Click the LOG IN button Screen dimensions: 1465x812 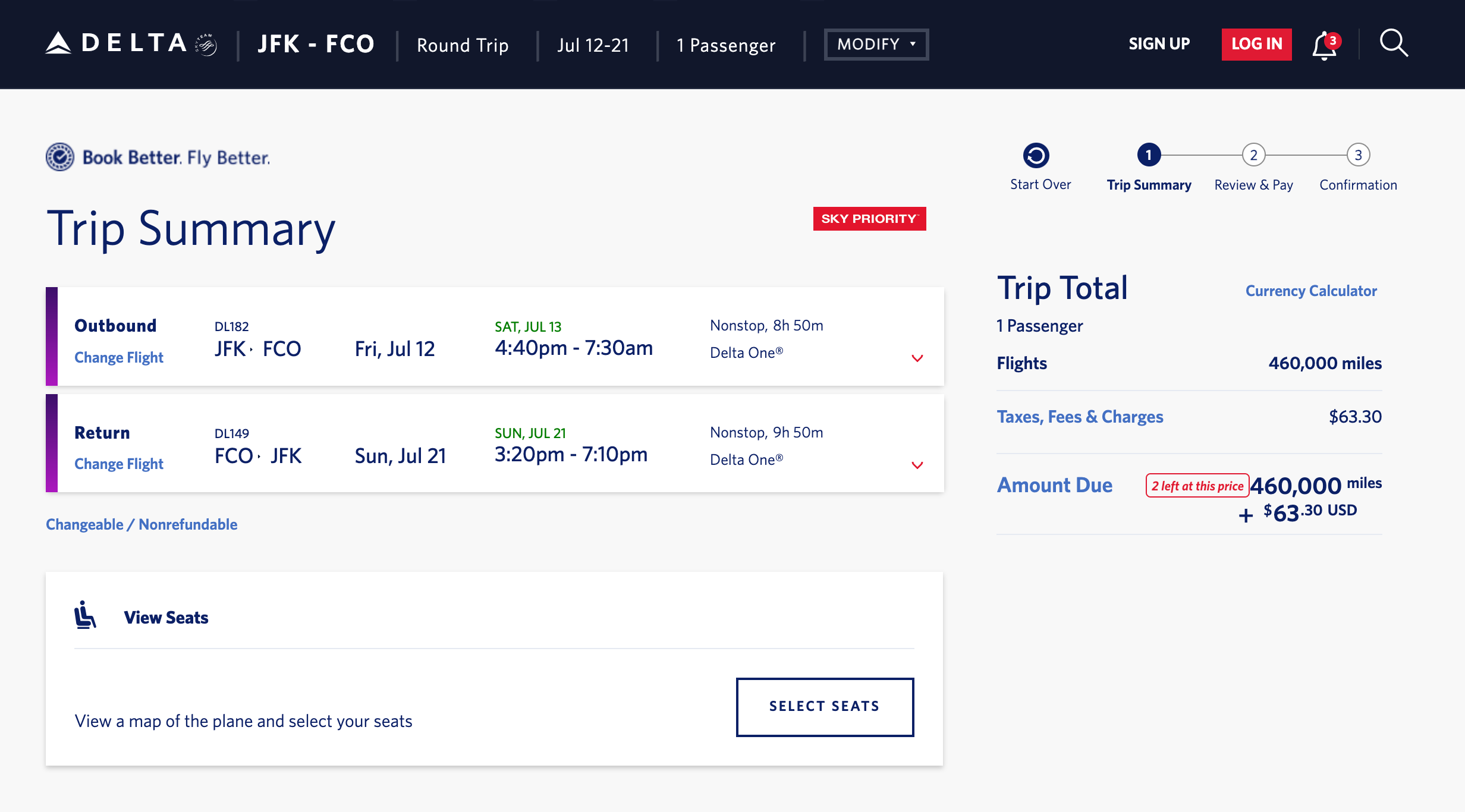click(x=1256, y=43)
